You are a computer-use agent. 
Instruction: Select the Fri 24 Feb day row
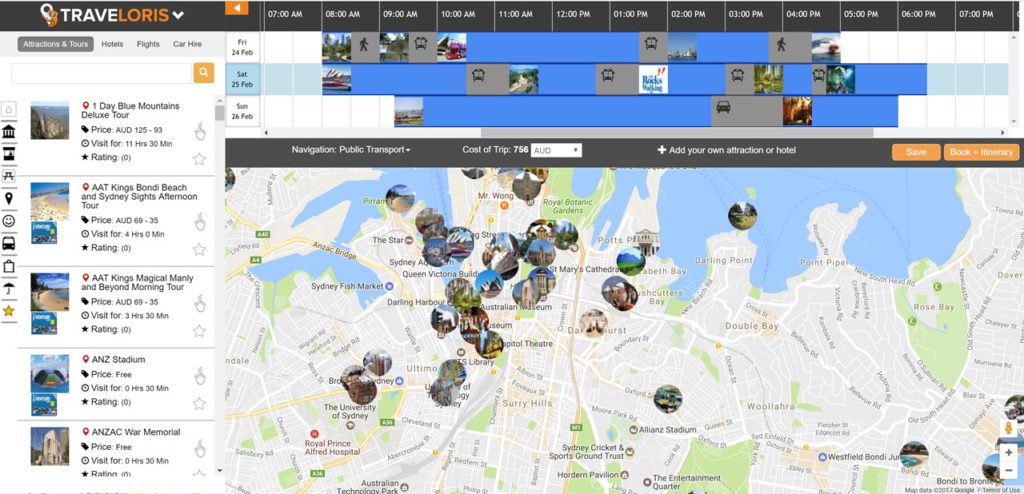[x=242, y=47]
